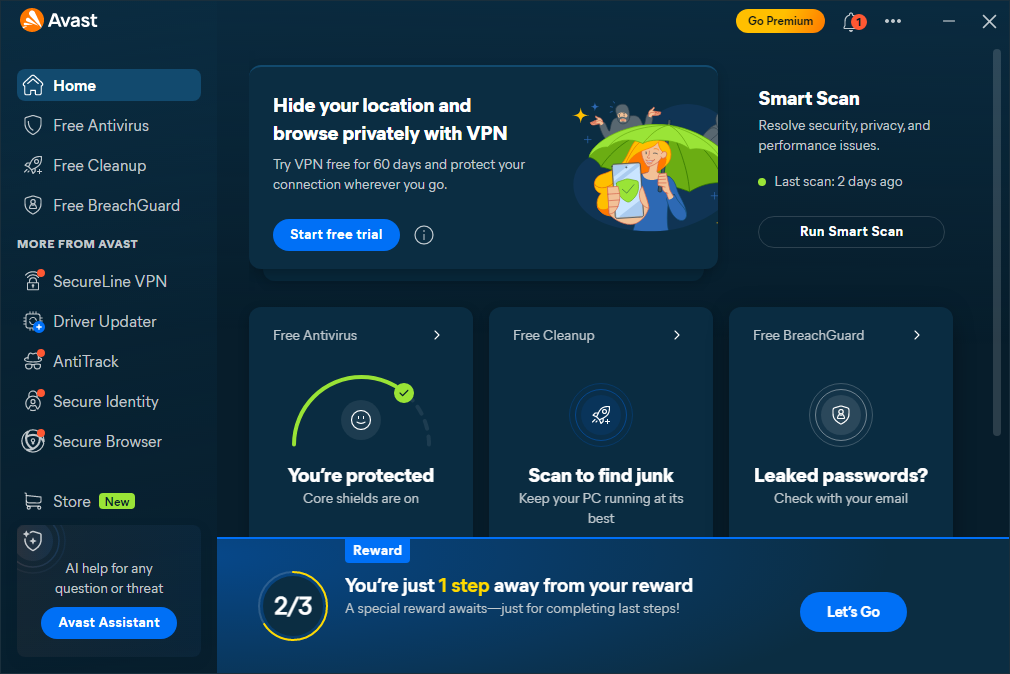This screenshot has width=1010, height=674.
Task: Click the shield plus icon above AI help
Action: tap(33, 541)
